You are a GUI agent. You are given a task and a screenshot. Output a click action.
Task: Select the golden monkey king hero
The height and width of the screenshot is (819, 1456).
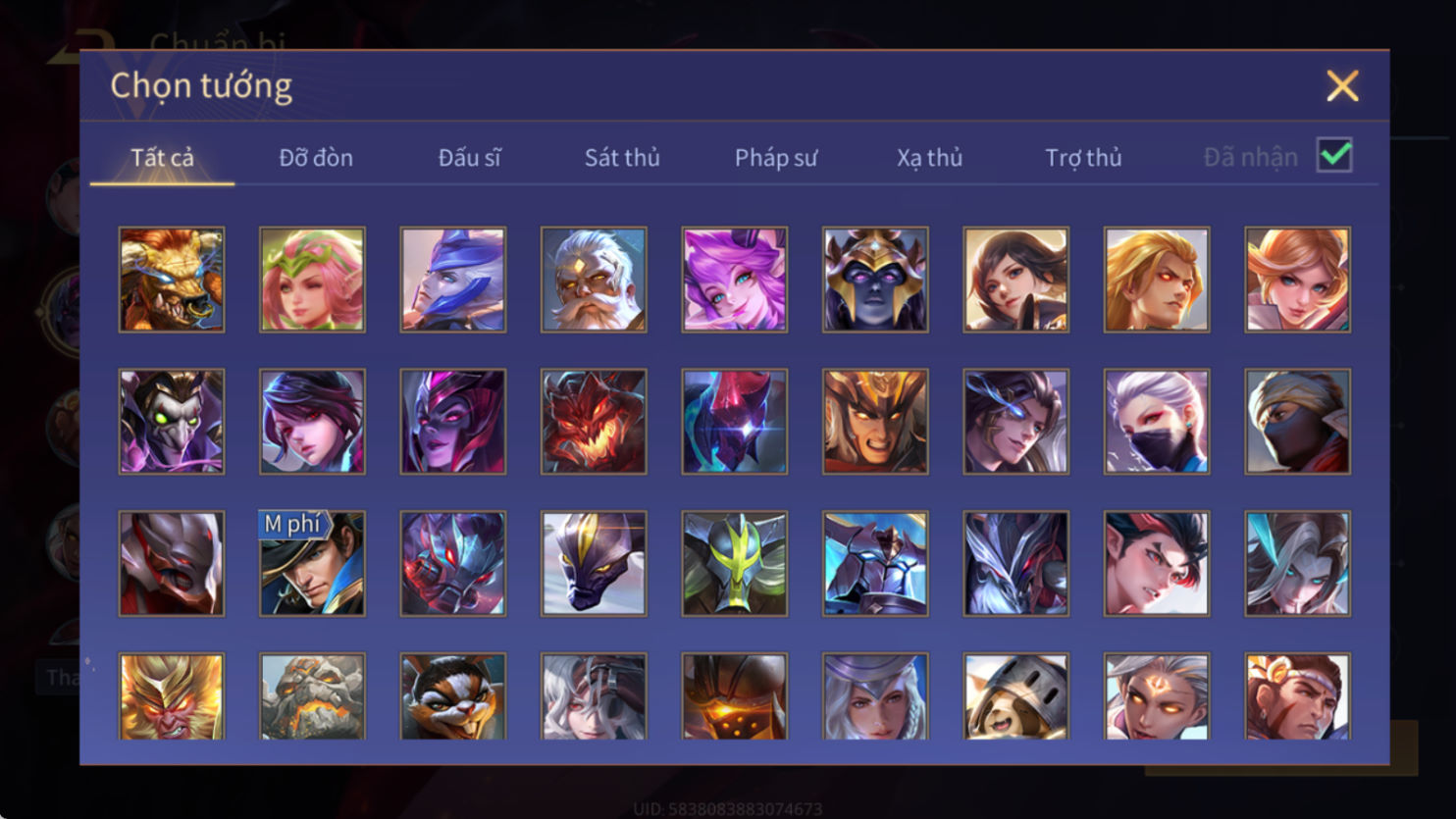[172, 696]
